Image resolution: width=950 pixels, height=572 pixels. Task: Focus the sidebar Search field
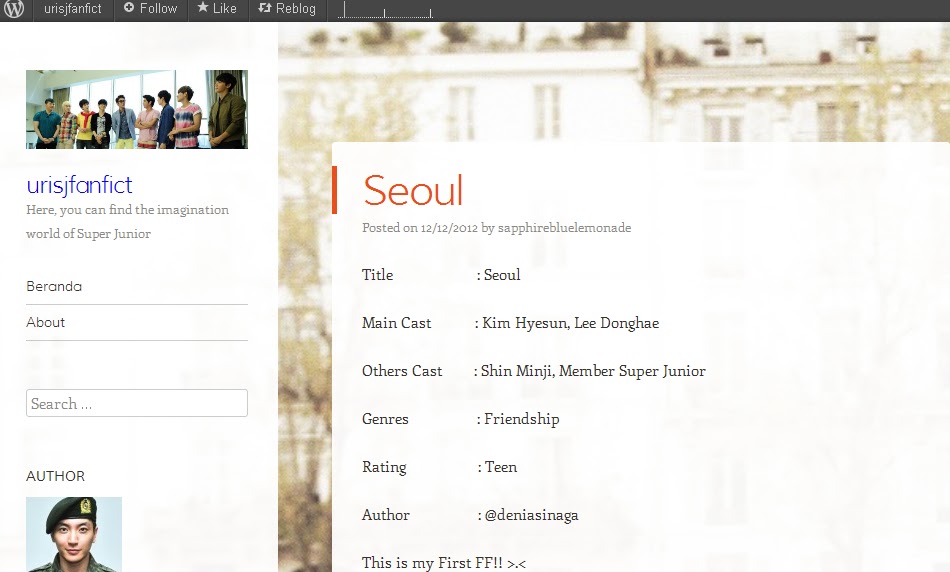[x=137, y=403]
